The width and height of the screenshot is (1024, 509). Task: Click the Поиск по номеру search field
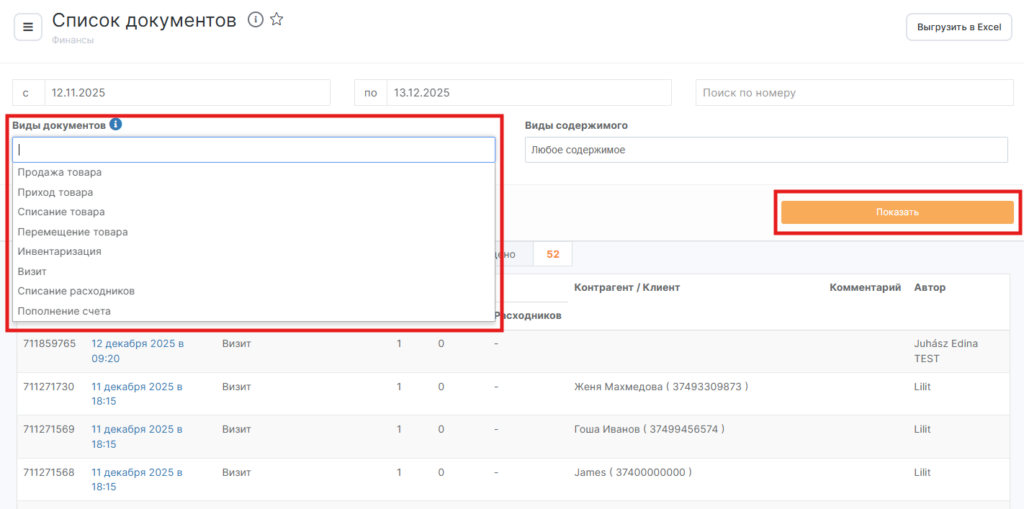click(852, 93)
